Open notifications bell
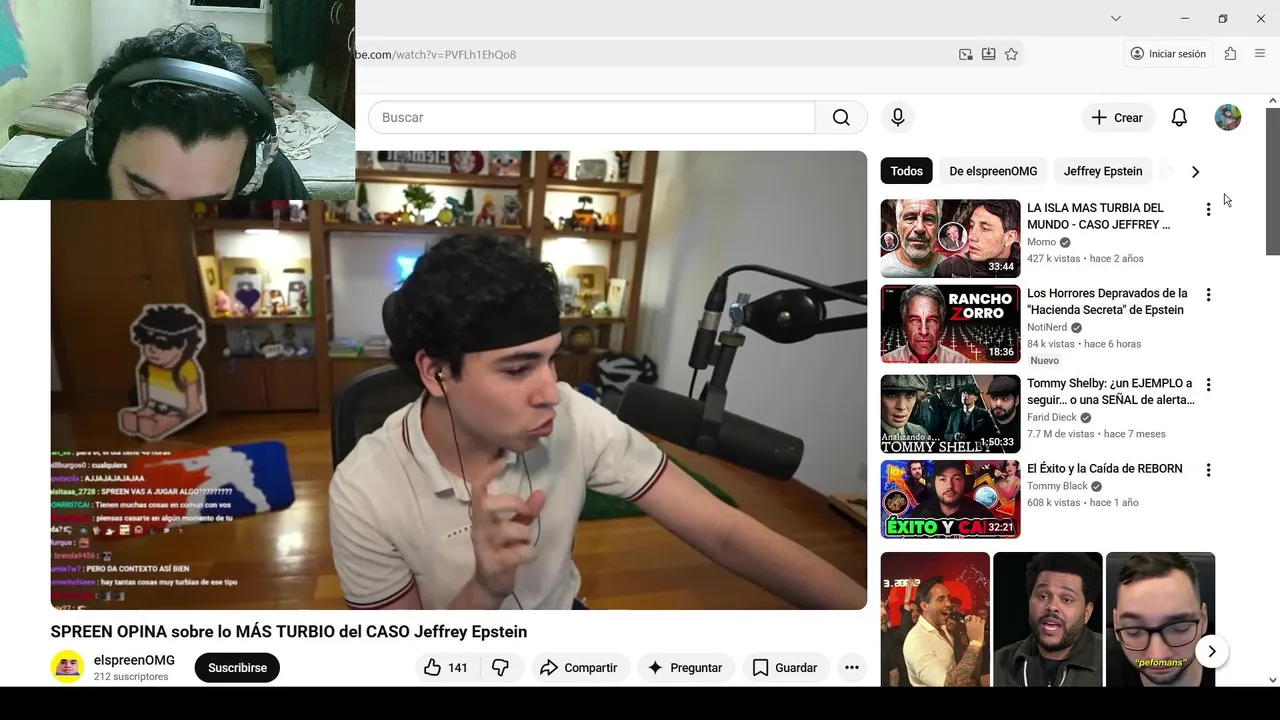This screenshot has width=1280, height=720. (1179, 117)
